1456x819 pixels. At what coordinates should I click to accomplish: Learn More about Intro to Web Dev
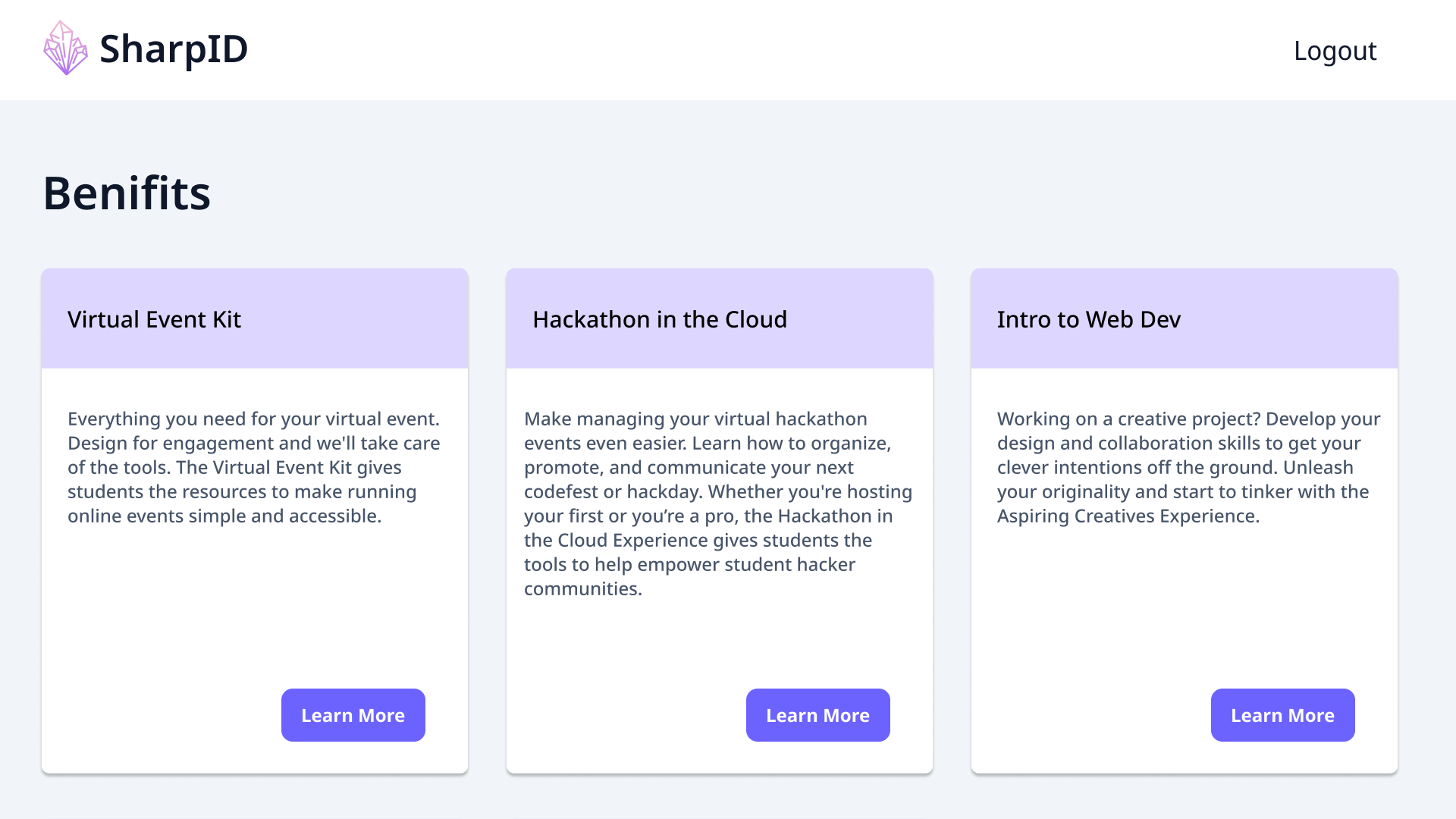1282,715
